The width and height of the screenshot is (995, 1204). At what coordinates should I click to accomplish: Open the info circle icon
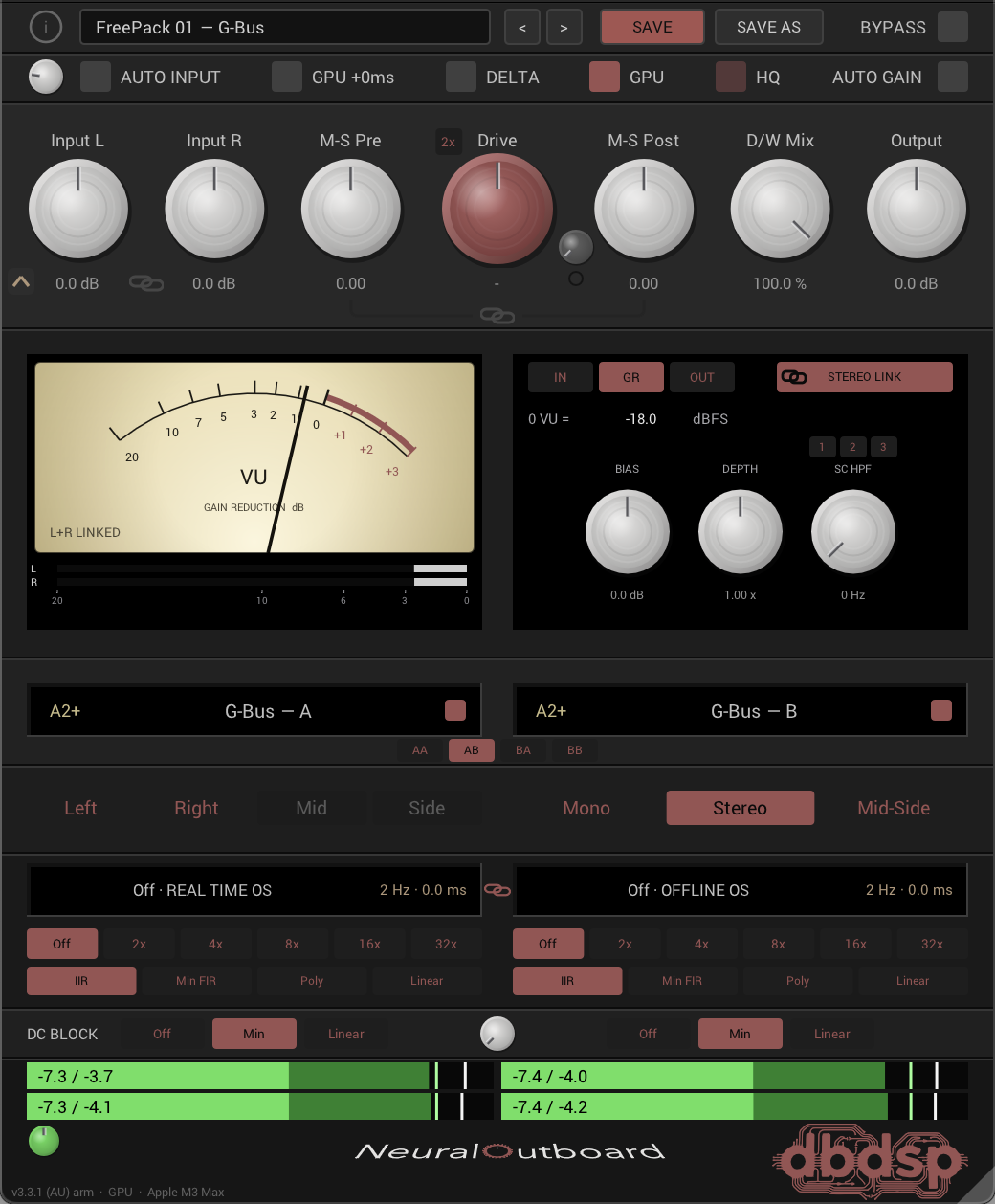pyautogui.click(x=45, y=27)
